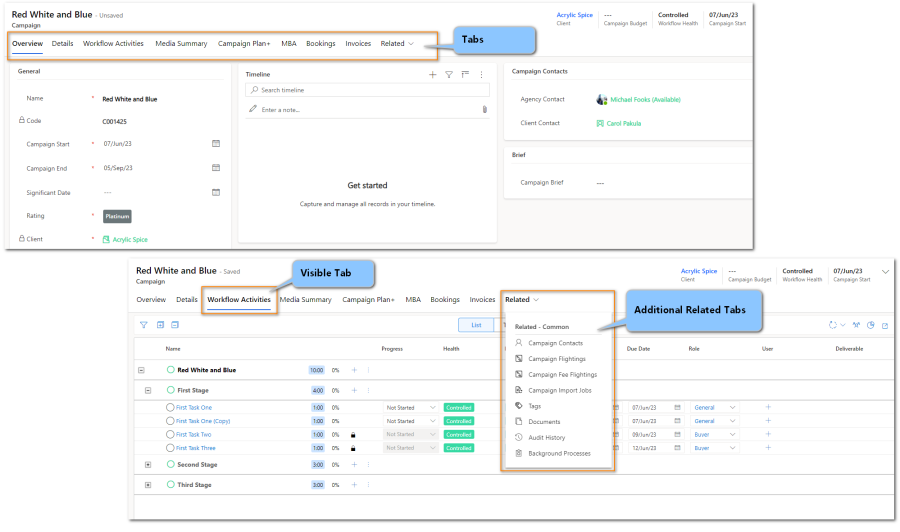Open the timeline filter icon
Viewport: 900px width, 532px height.
click(449, 75)
